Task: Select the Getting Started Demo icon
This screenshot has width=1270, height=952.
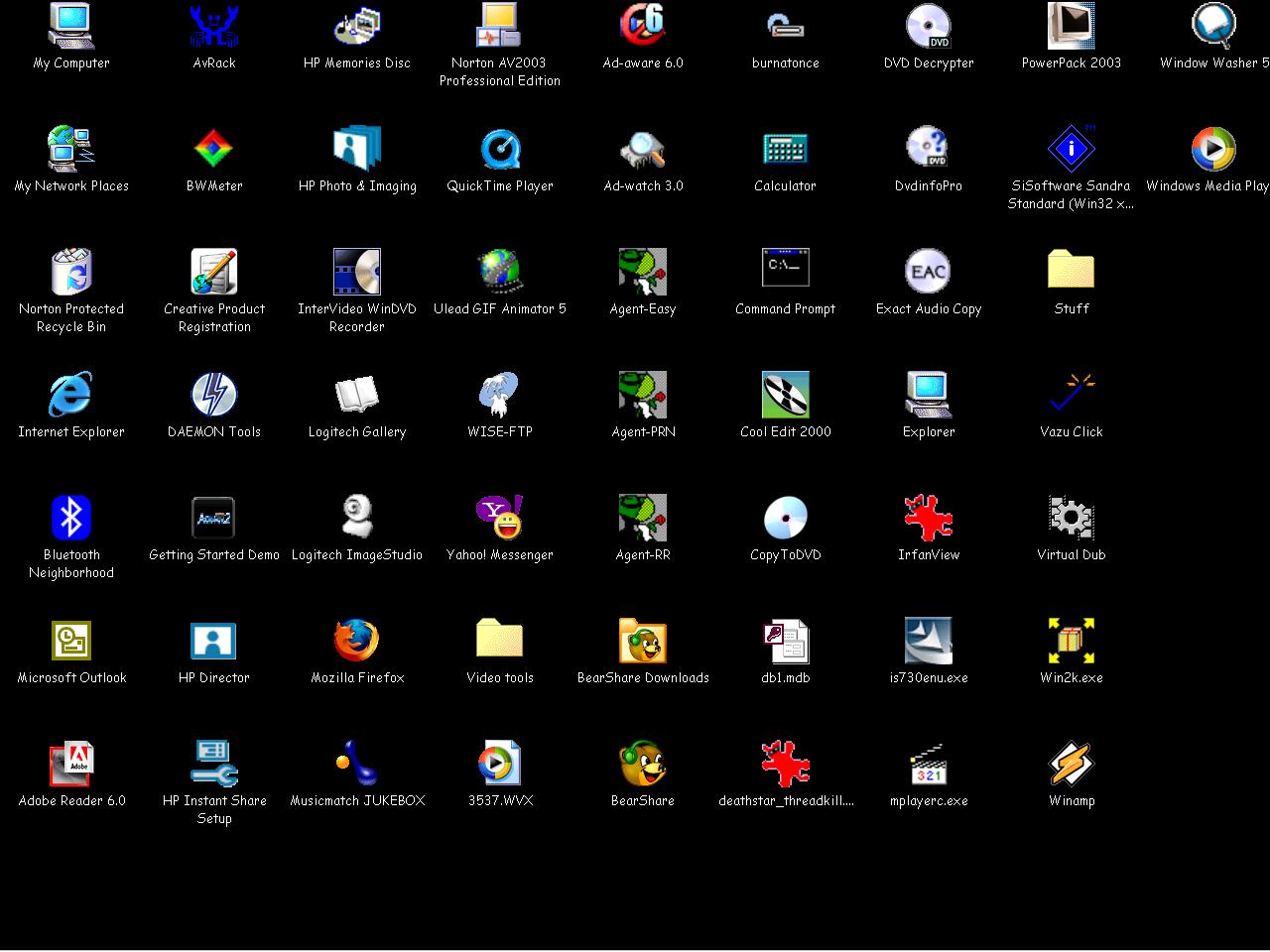Action: point(214,518)
